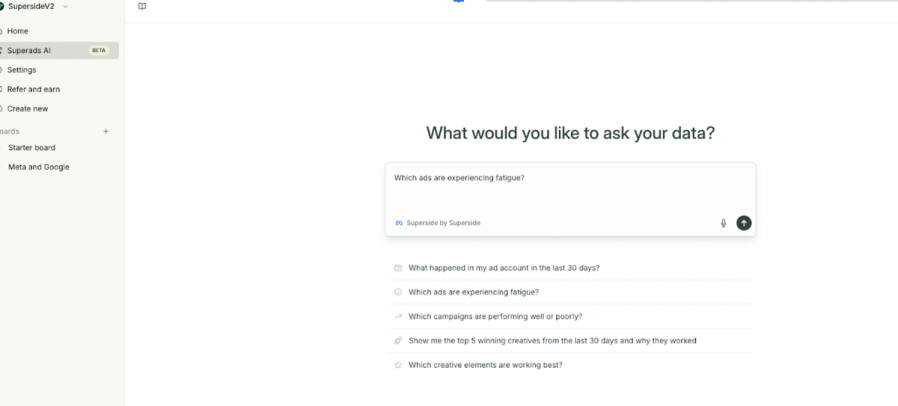Open the Starter board

click(x=32, y=148)
